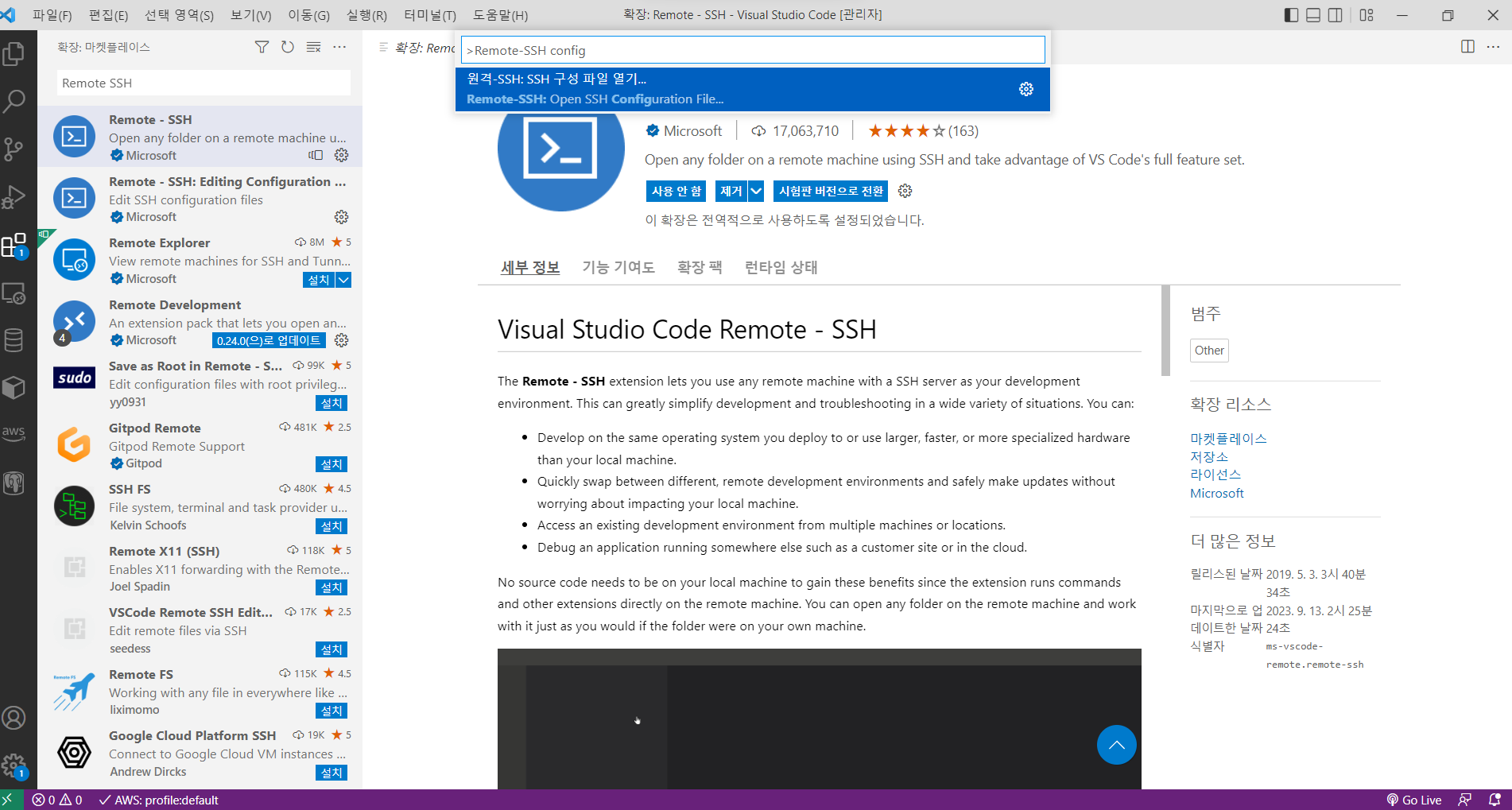The image size is (1512, 810).
Task: Switch to the 런타임 상태 tab
Action: click(781, 267)
